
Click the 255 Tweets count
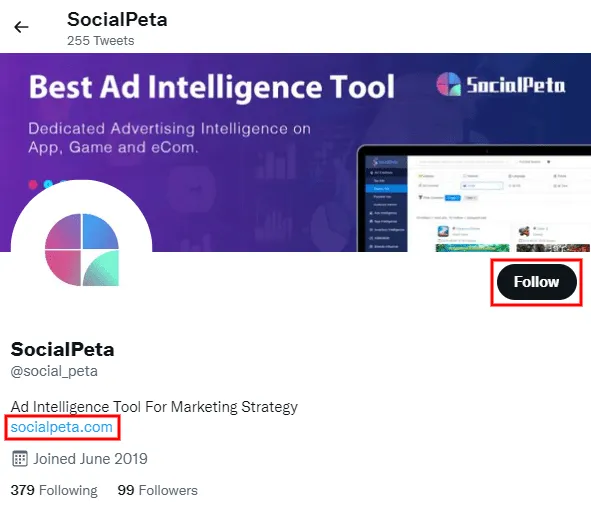click(x=101, y=41)
